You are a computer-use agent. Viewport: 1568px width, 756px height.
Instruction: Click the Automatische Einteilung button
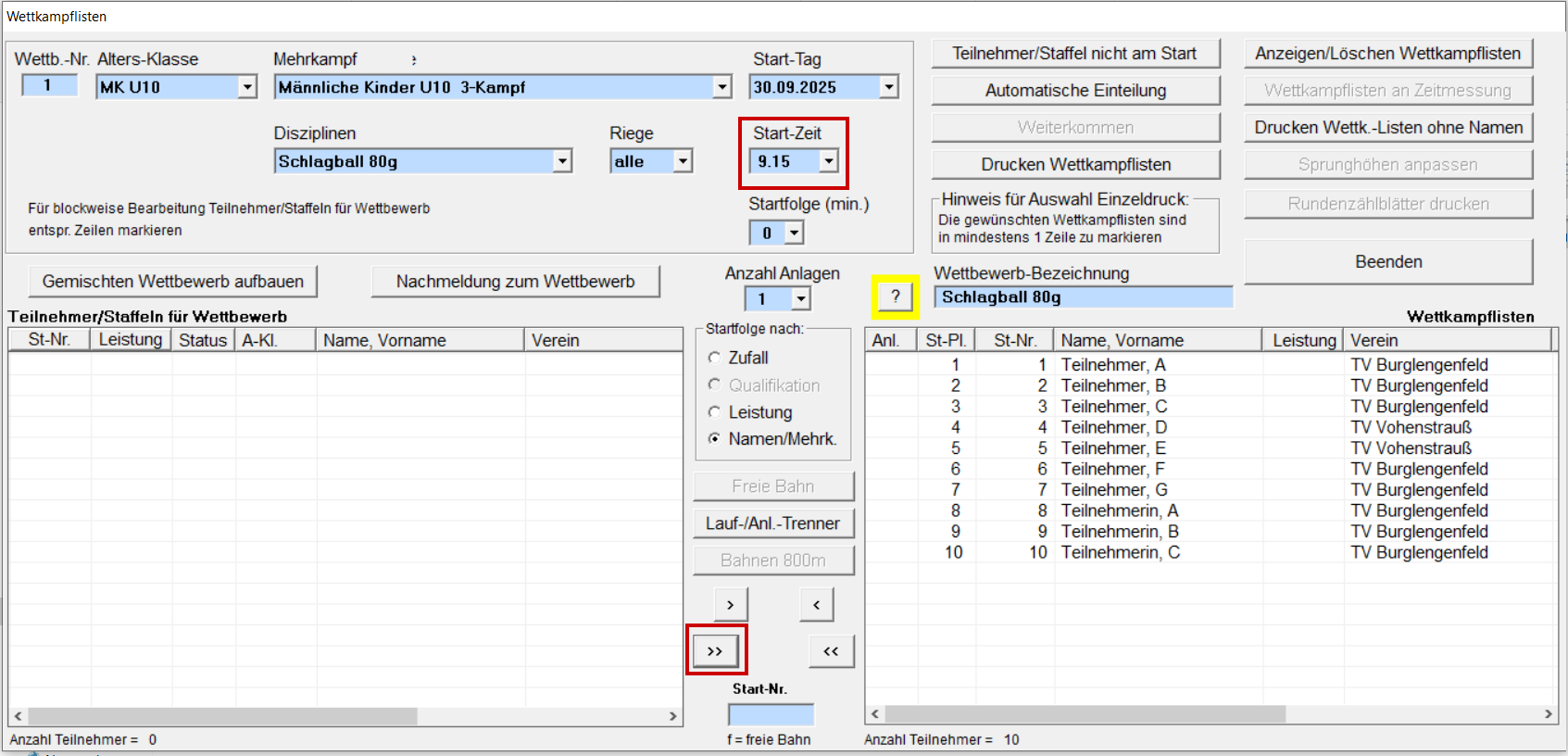1074,91
